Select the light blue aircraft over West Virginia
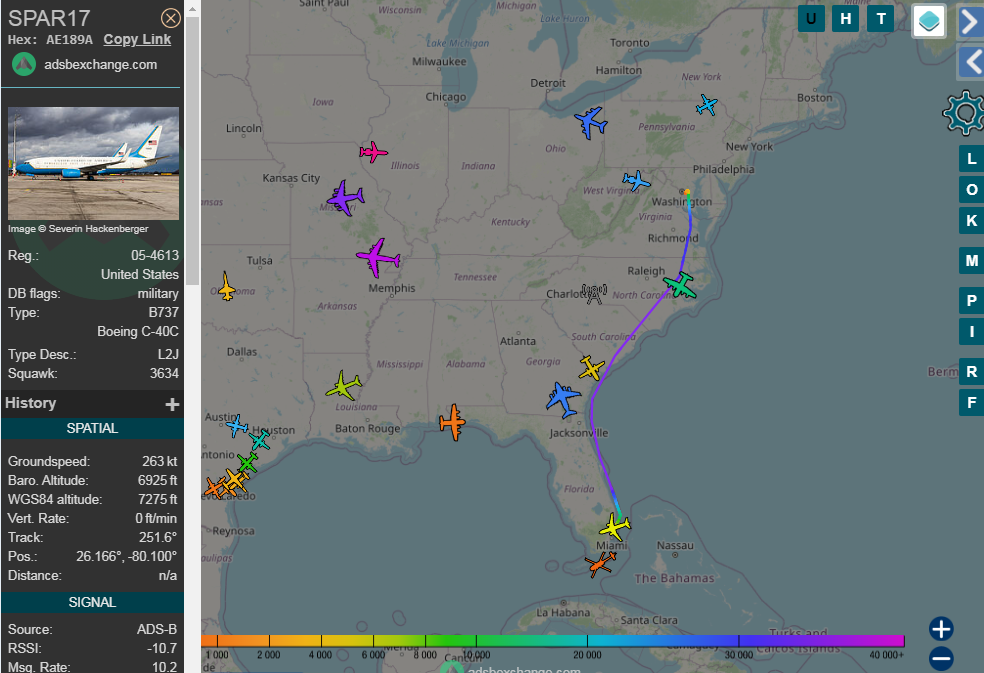Image resolution: width=984 pixels, height=673 pixels. click(636, 181)
